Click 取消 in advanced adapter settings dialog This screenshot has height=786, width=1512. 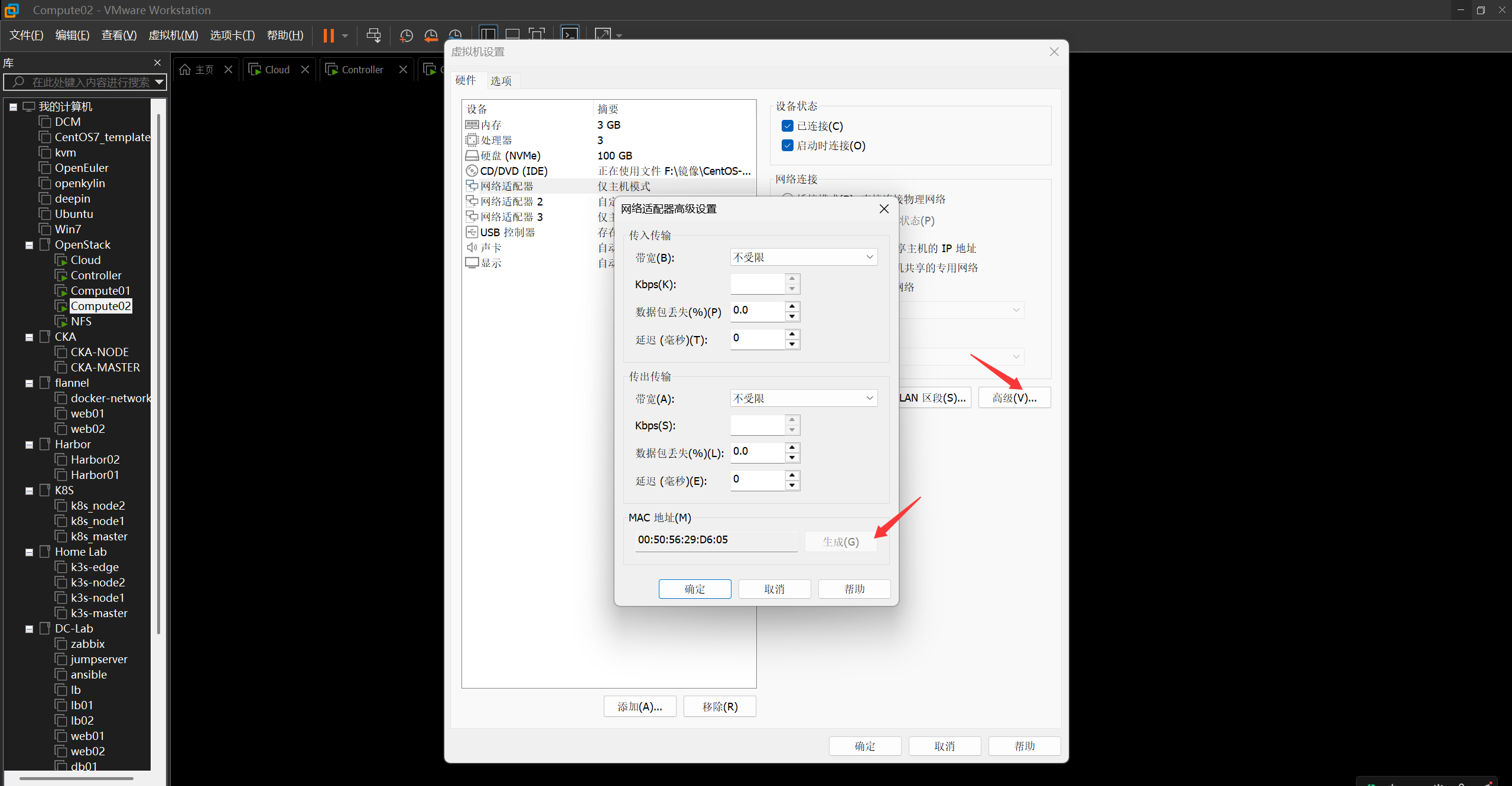775,589
